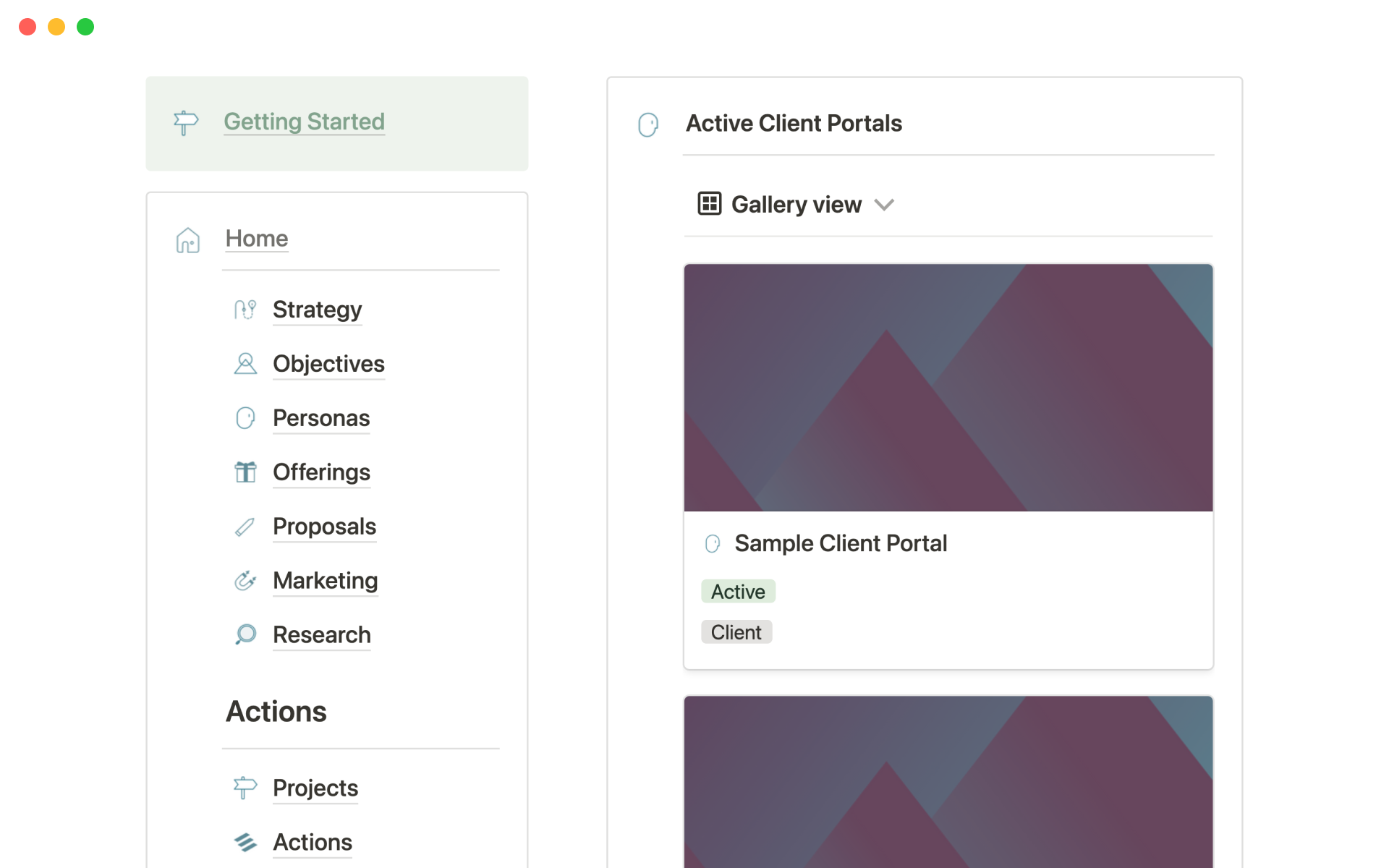Viewport: 1389px width, 868px height.
Task: Click the Proposals pen icon
Action: coord(245,527)
